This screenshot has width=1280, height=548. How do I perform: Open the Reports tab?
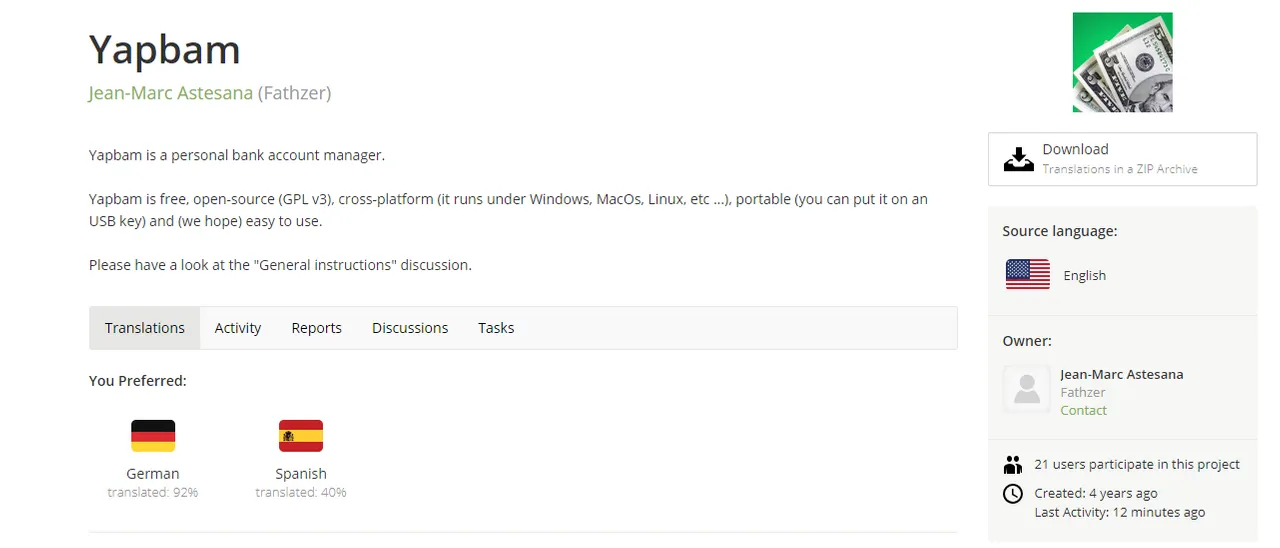pyautogui.click(x=316, y=328)
